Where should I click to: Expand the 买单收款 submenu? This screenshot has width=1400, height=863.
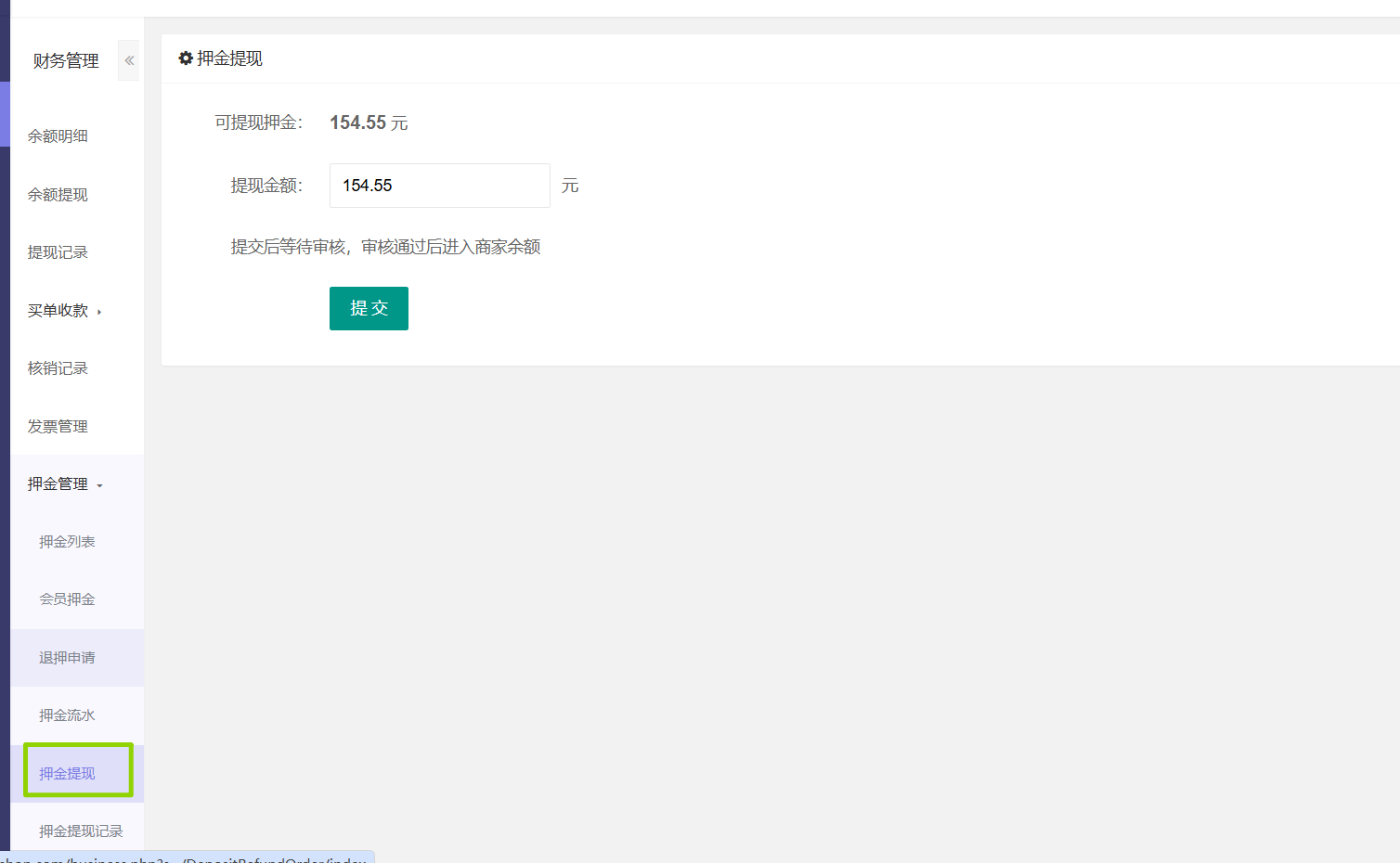coord(64,311)
